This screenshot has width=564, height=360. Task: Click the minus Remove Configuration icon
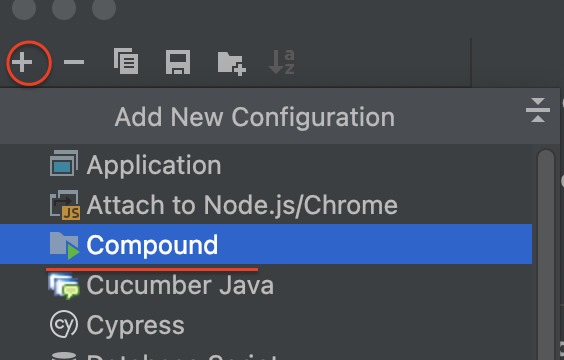click(x=74, y=62)
